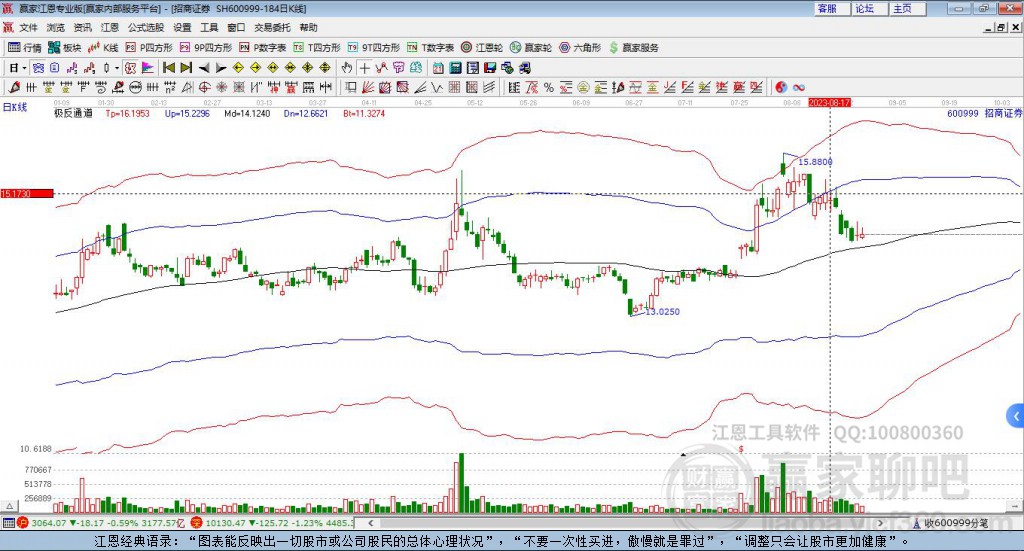This screenshot has width=1024, height=551.
Task: Open the 板块 sector view
Action: tap(65, 48)
